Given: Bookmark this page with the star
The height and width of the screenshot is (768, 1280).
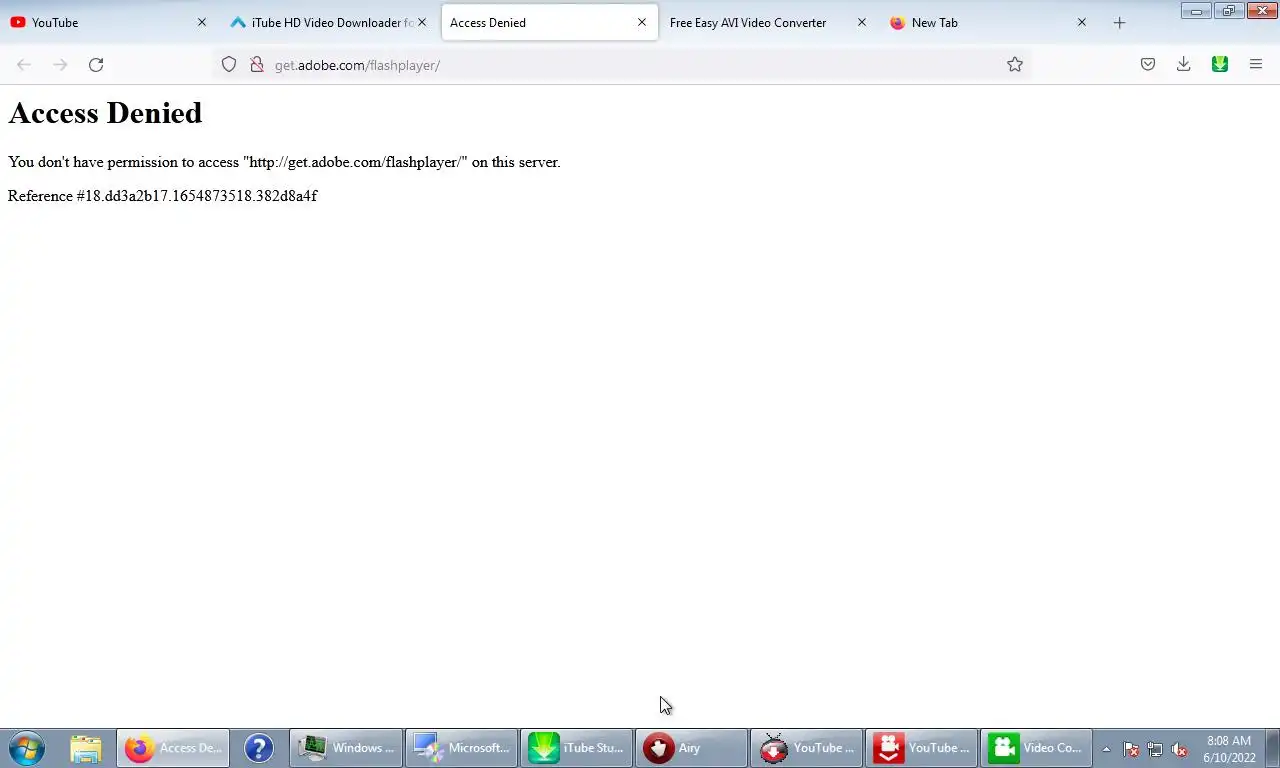Looking at the screenshot, I should point(1015,65).
